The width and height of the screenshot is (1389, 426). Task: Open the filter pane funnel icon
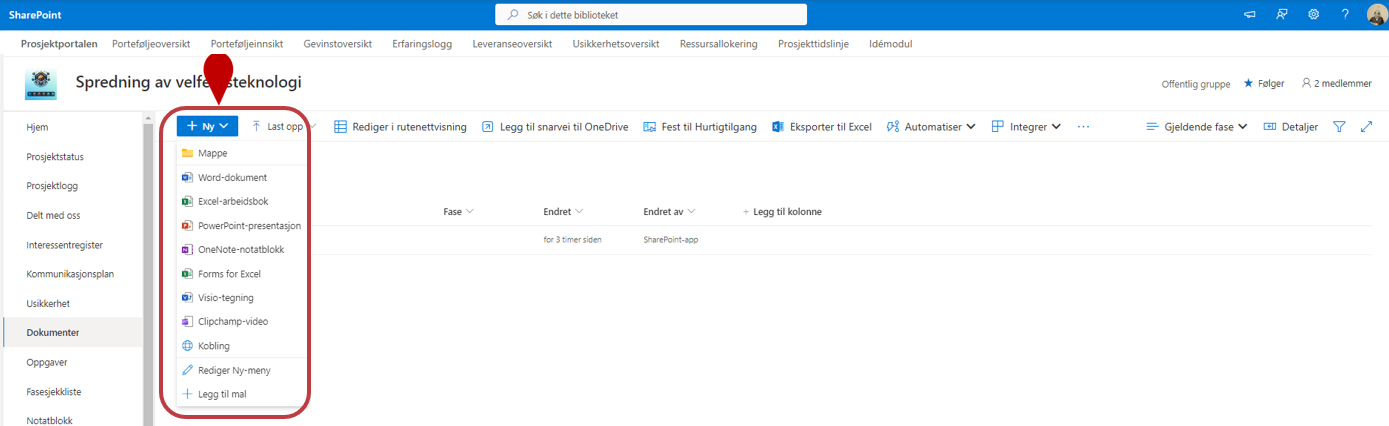(1340, 127)
